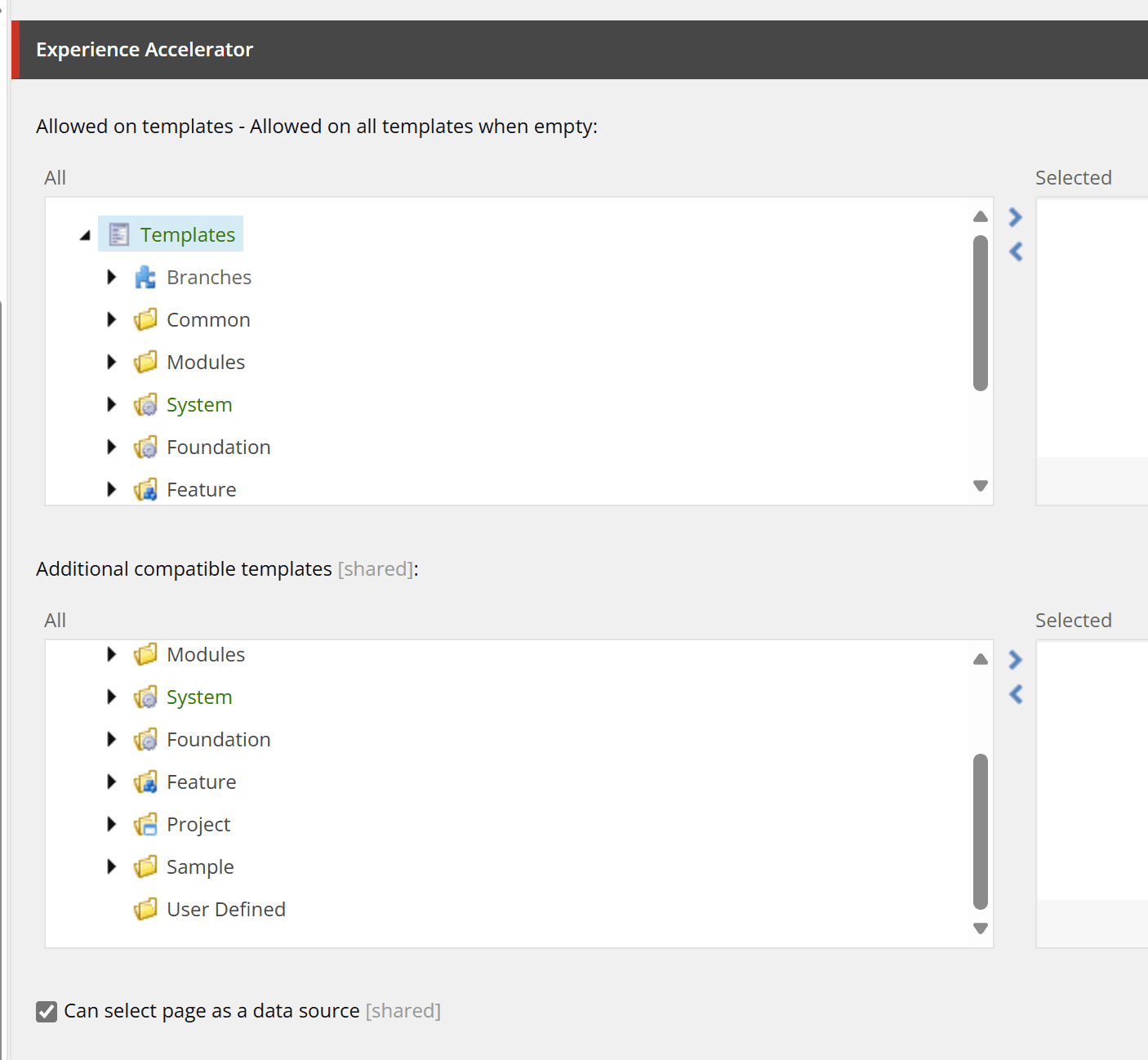Image resolution: width=1148 pixels, height=1060 pixels.
Task: Move item to Selected in Allowed on templates
Action: tap(1015, 217)
